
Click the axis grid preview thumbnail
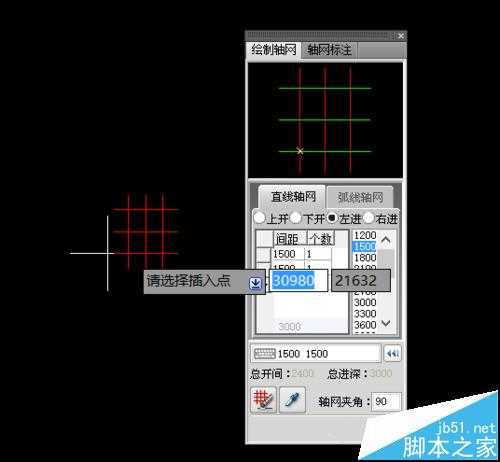tap(325, 120)
